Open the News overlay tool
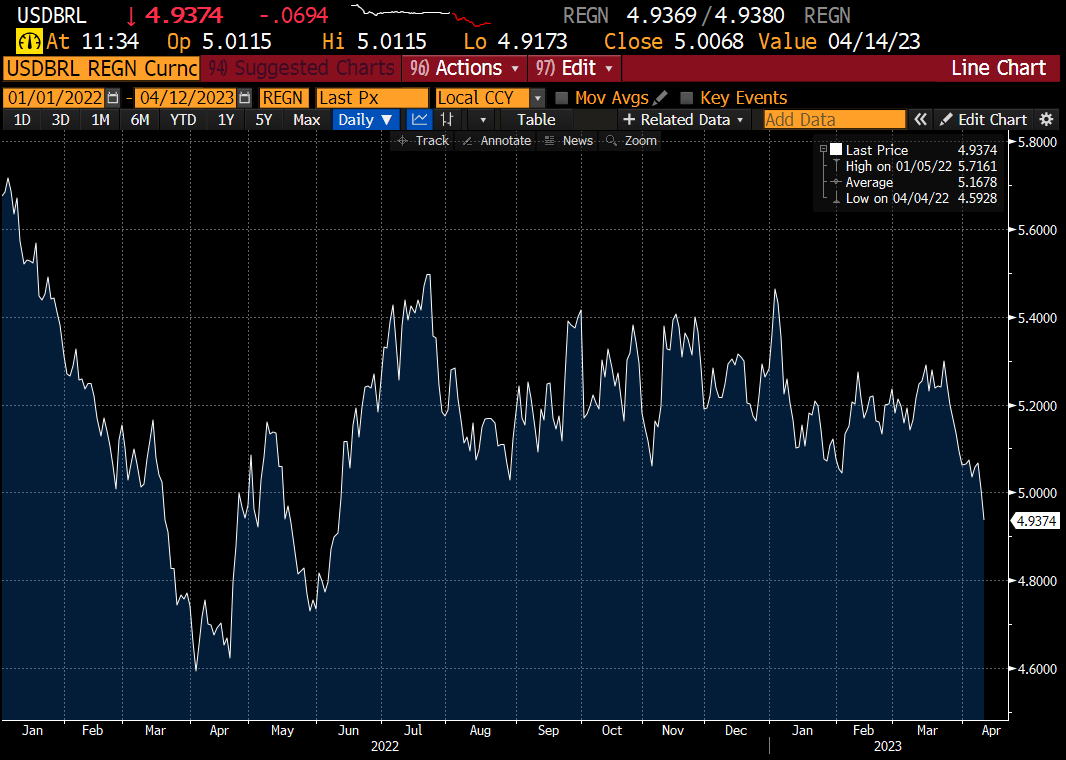Viewport: 1066px width, 760px height. point(569,141)
